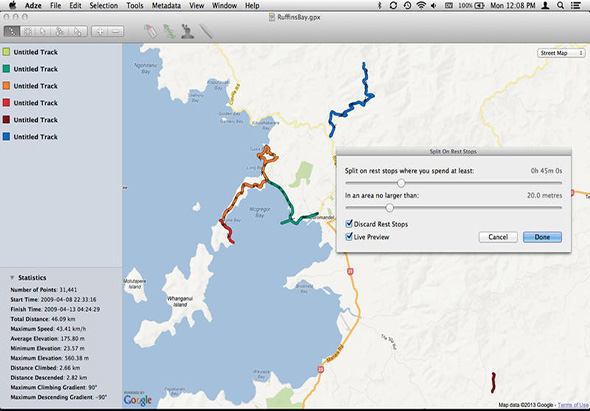Click the plus zoom in toolbar button
The width and height of the screenshot is (590, 411).
pos(100,31)
